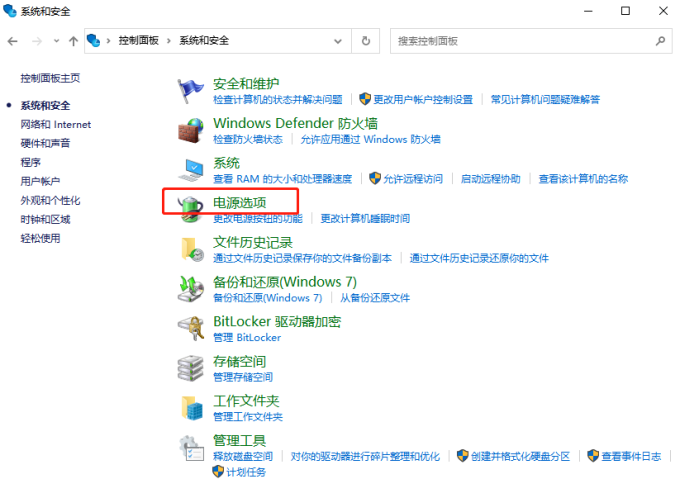680x498 pixels.
Task: Open 安全和维护 heading link
Action: (x=246, y=83)
